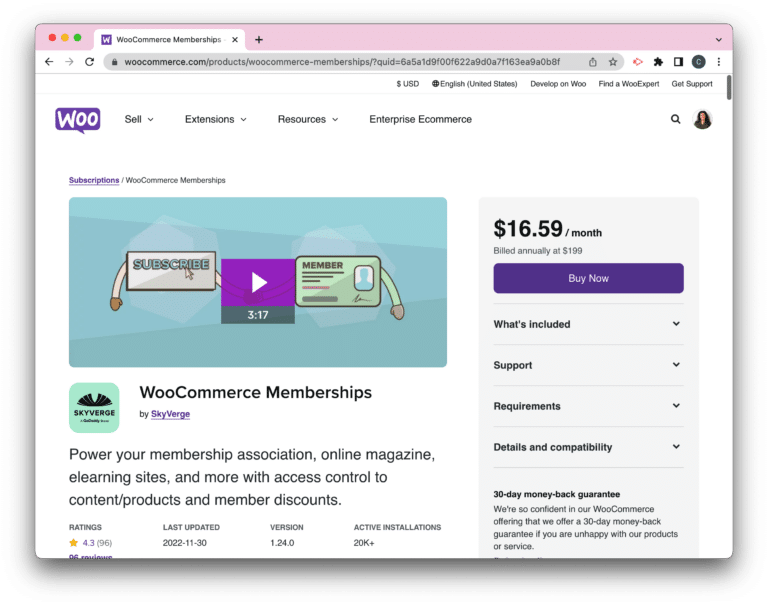
Task: Click the share icon in address bar
Action: (593, 62)
